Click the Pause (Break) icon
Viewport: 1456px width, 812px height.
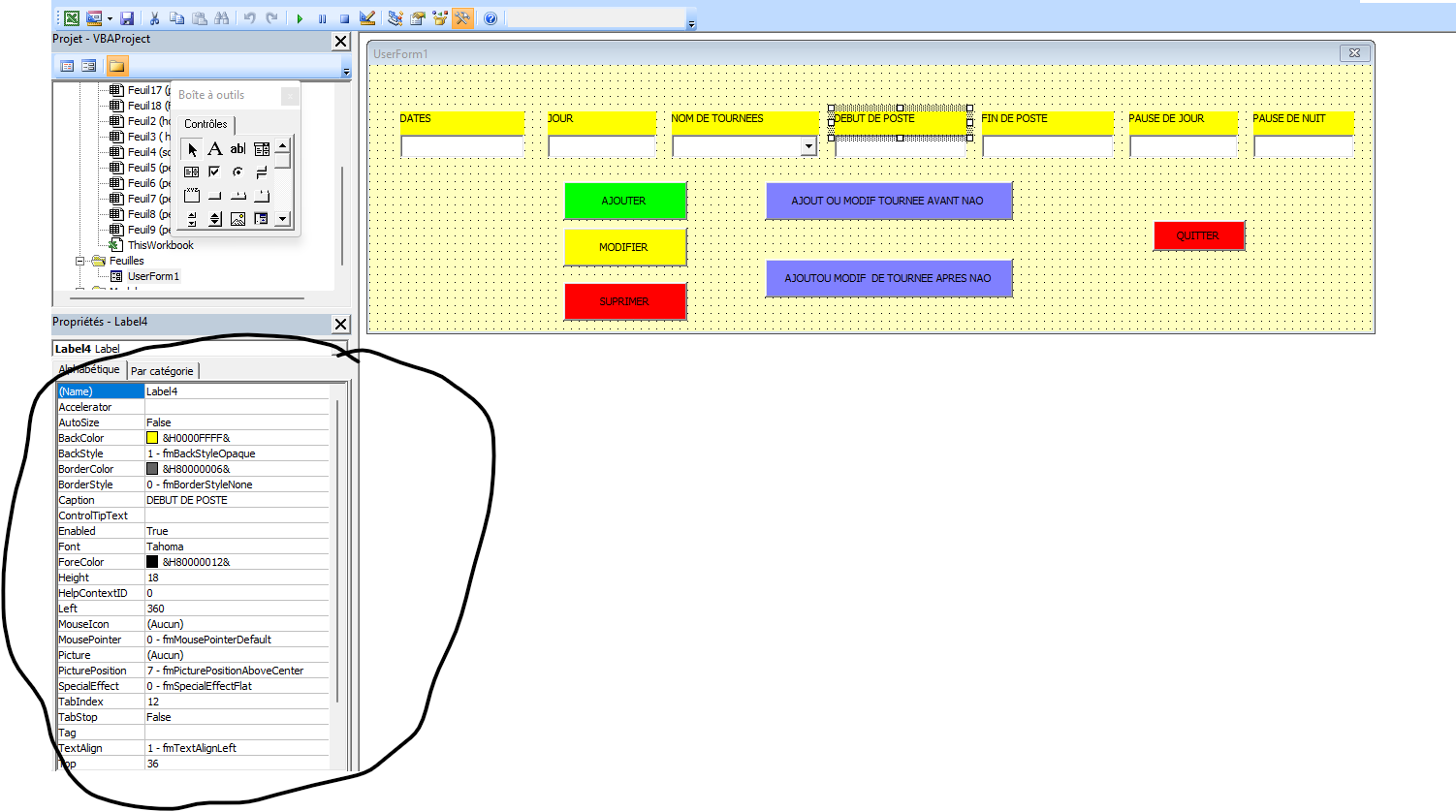pyautogui.click(x=322, y=17)
